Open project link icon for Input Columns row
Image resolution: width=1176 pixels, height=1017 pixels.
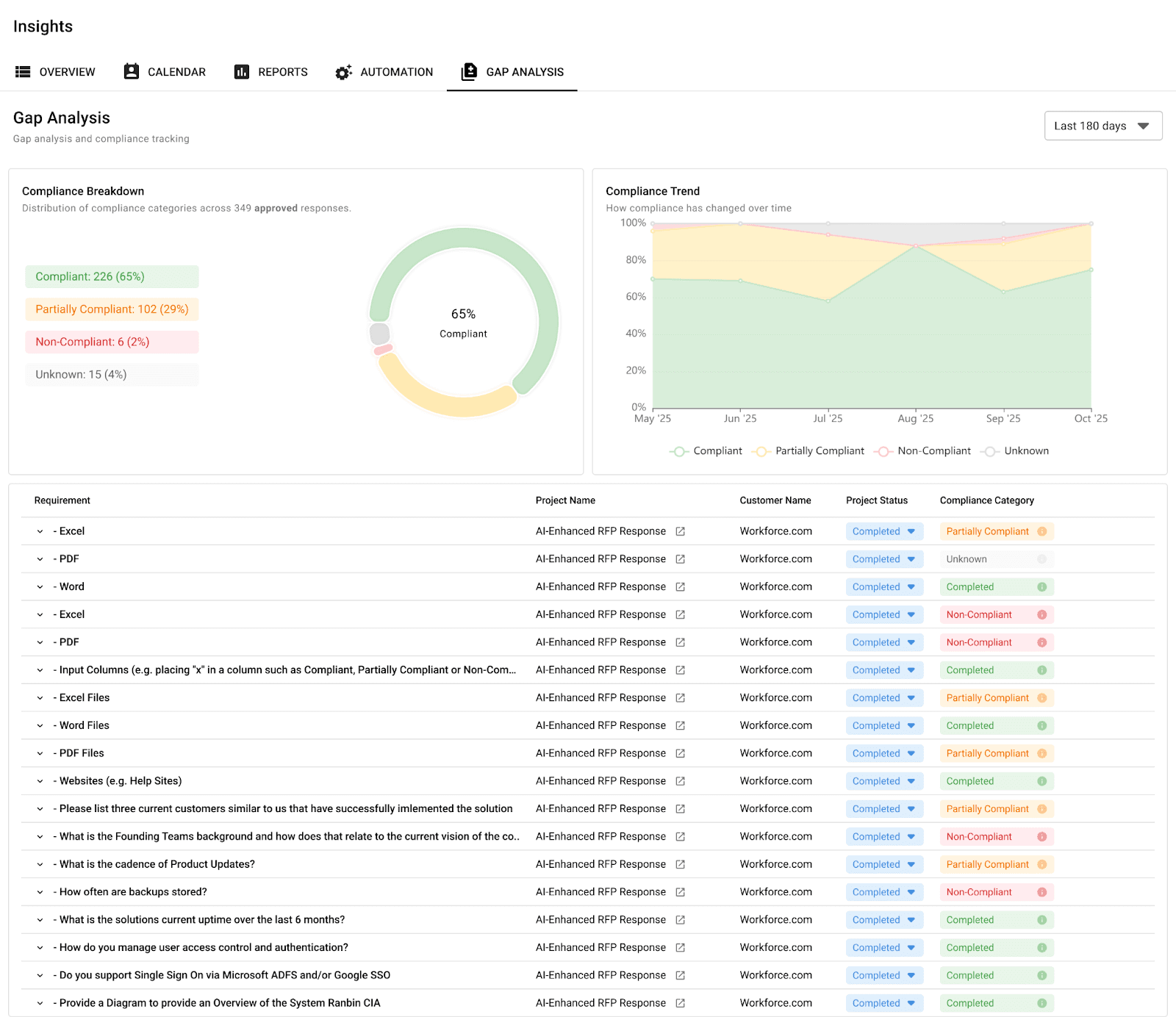click(x=681, y=670)
